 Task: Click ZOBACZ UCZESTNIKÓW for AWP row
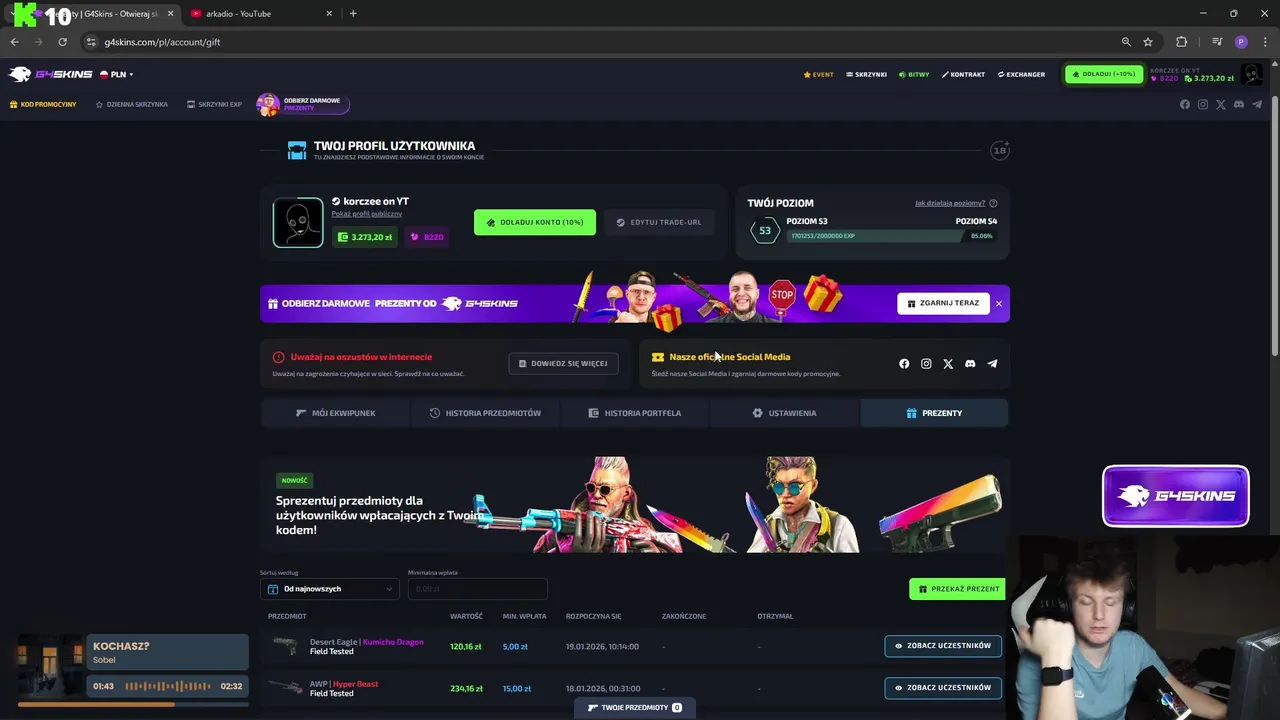943,688
